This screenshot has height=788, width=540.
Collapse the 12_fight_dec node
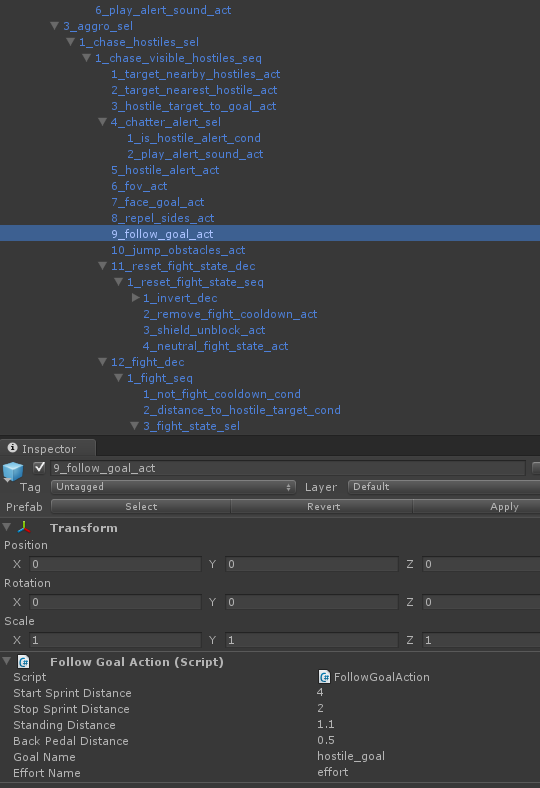point(102,362)
